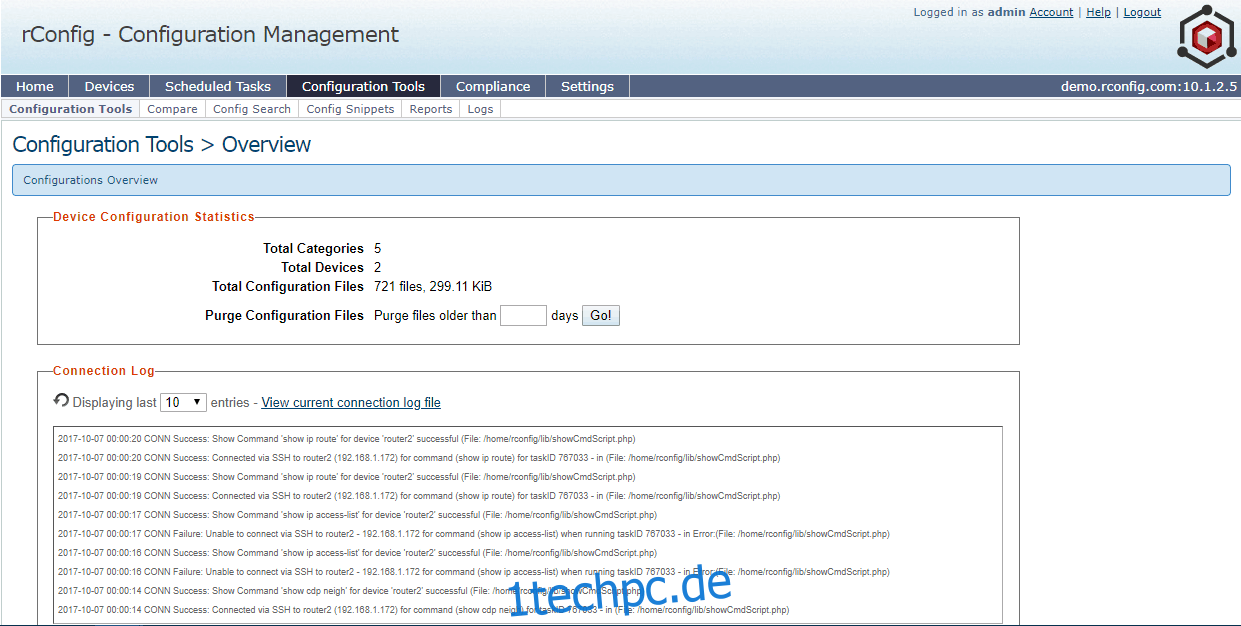
Task: Select the 00:00:20 'show ip route' successful log entry
Action: pyautogui.click(x=346, y=439)
